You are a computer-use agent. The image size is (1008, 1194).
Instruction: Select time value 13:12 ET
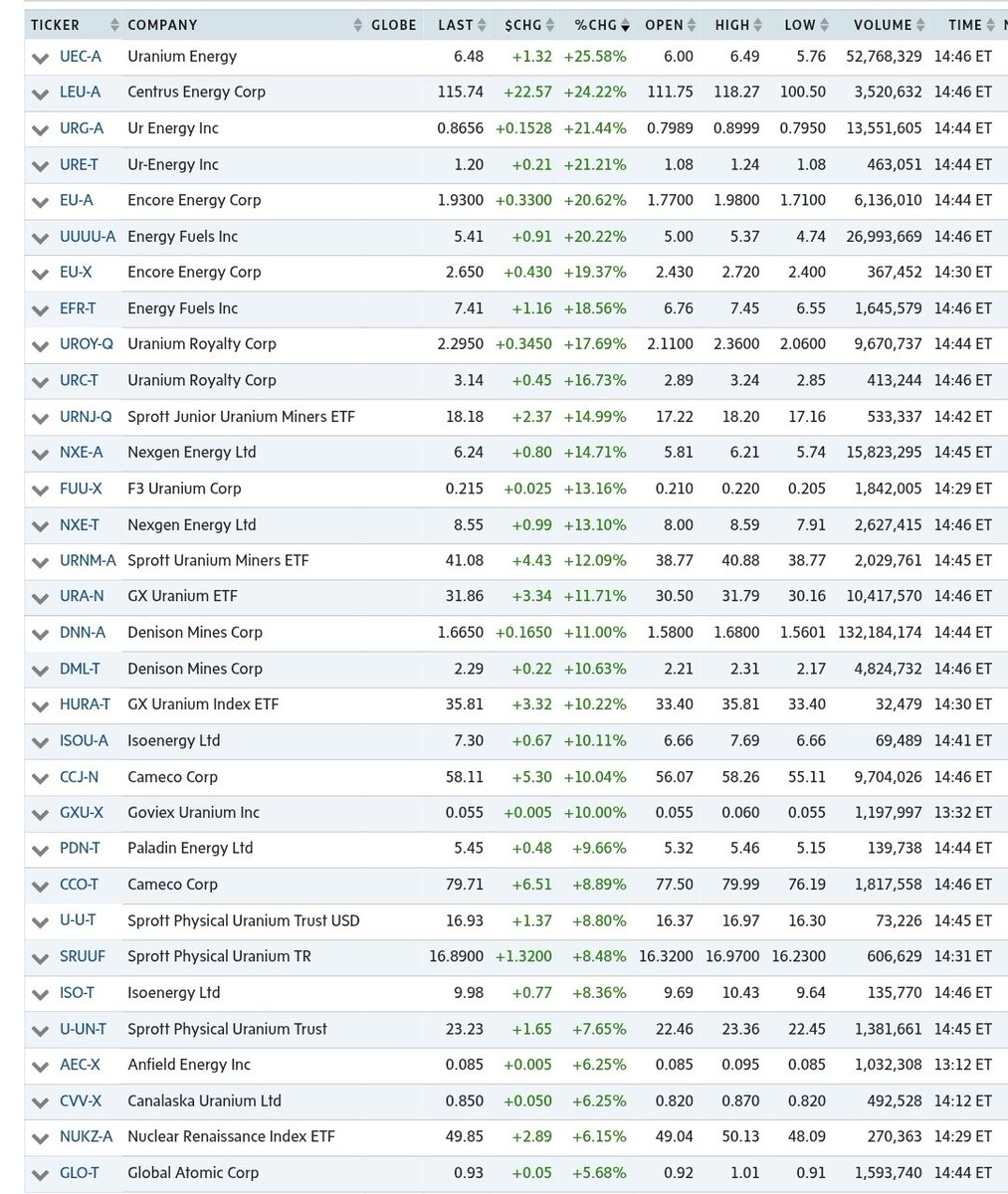963,1065
